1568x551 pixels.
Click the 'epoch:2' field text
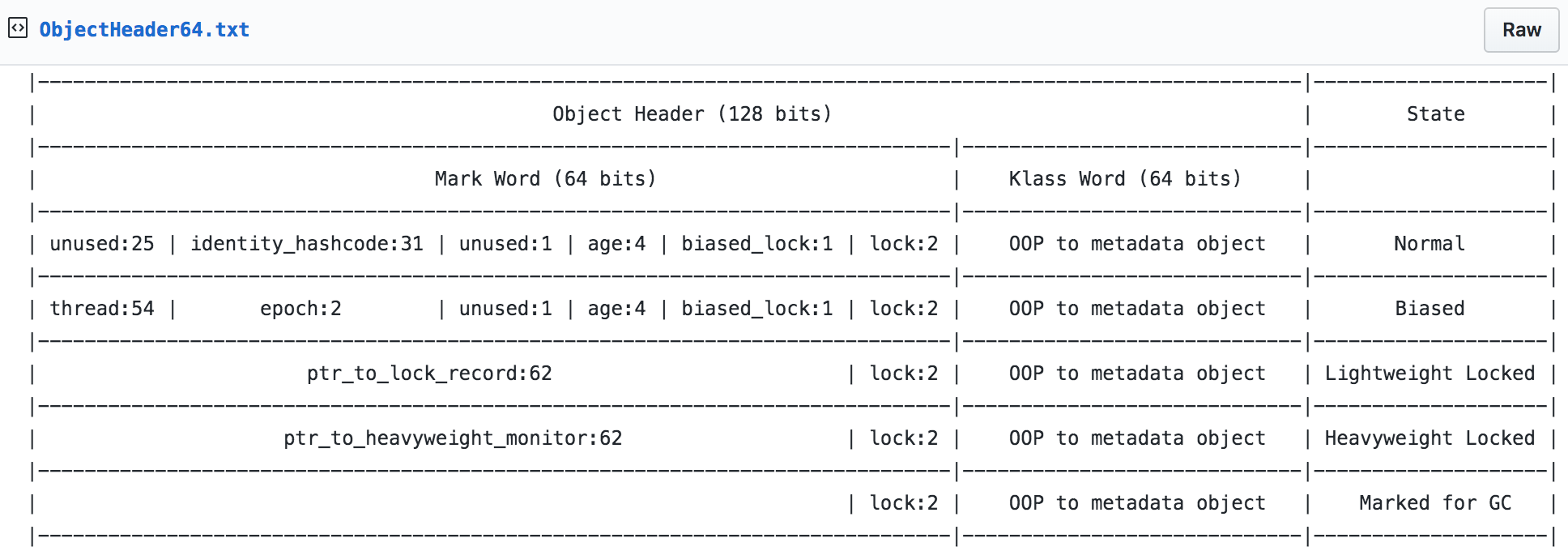pos(300,310)
